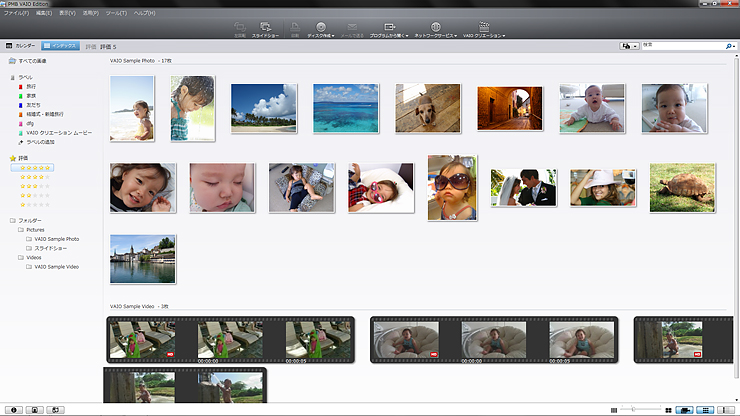Viewport: 740px width, 416px height.
Task: Open the Network Services (ネットワークサービス) globe icon
Action: [435, 29]
